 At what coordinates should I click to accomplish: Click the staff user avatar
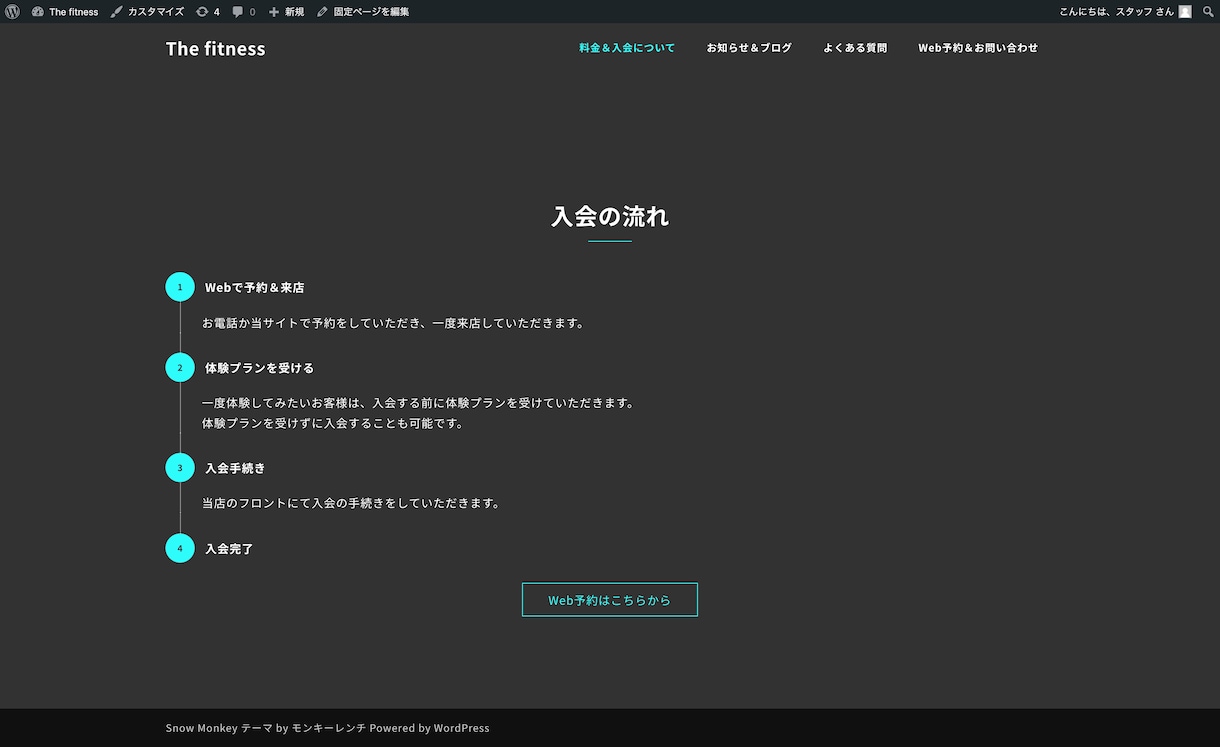(x=1185, y=12)
